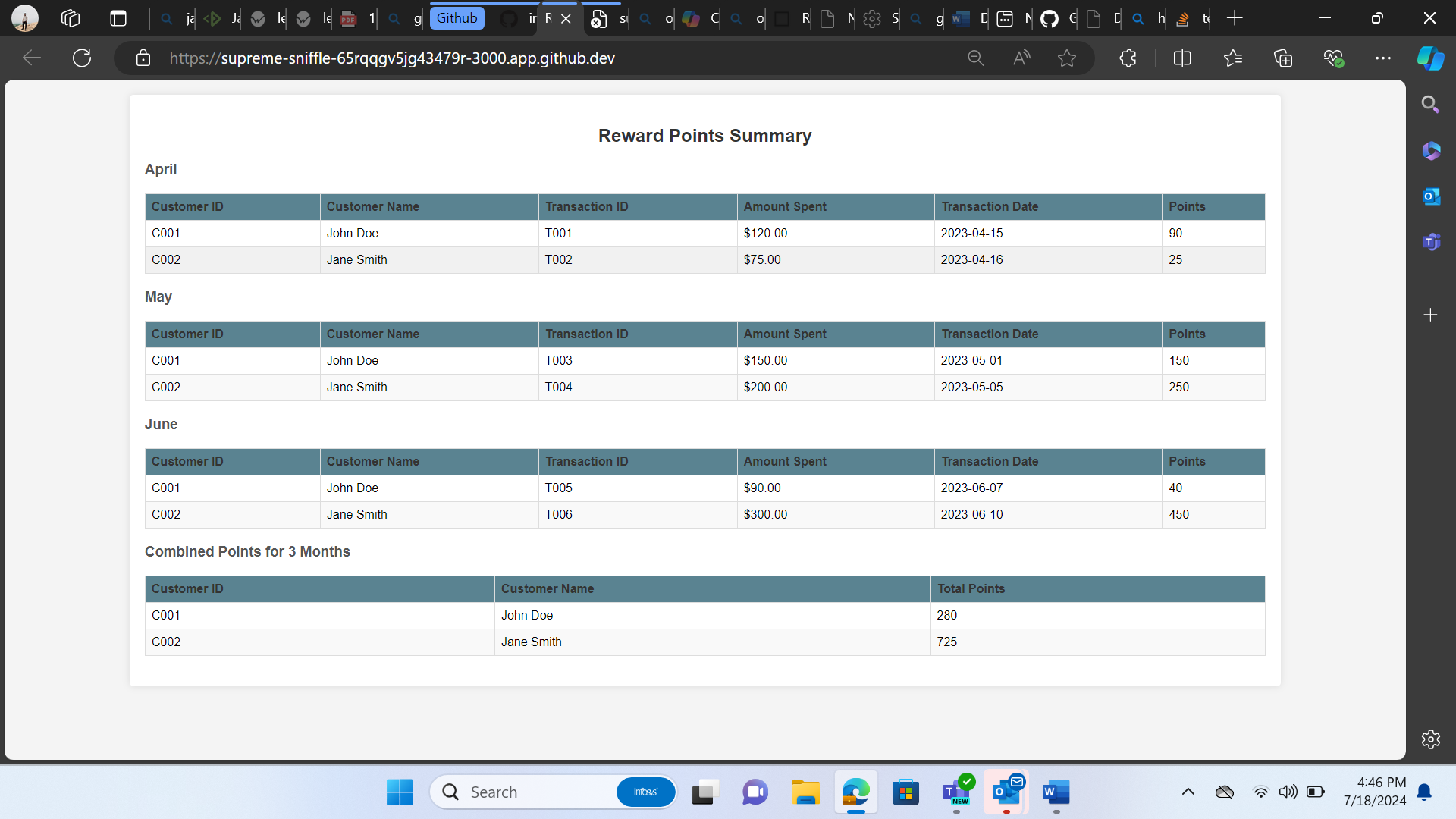Click inside the address bar URL
The height and width of the screenshot is (819, 1456).
coord(391,58)
